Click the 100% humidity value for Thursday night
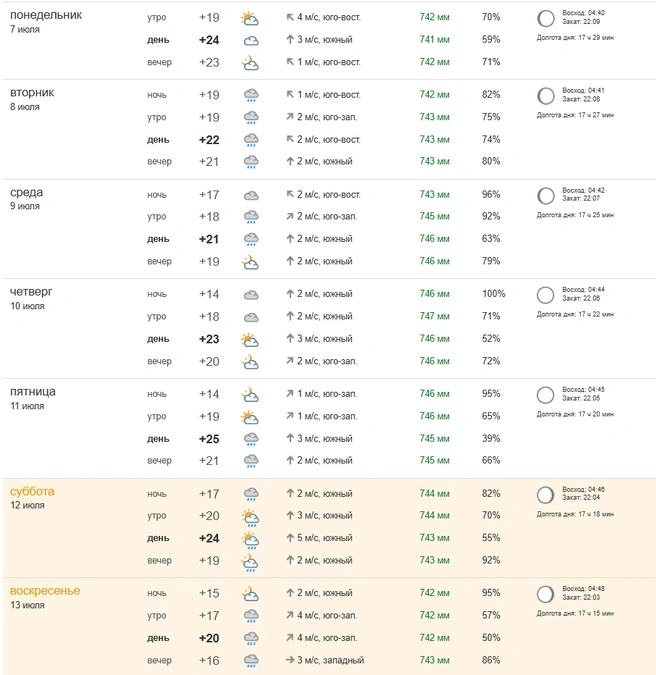This screenshot has width=656, height=675. pyautogui.click(x=493, y=294)
